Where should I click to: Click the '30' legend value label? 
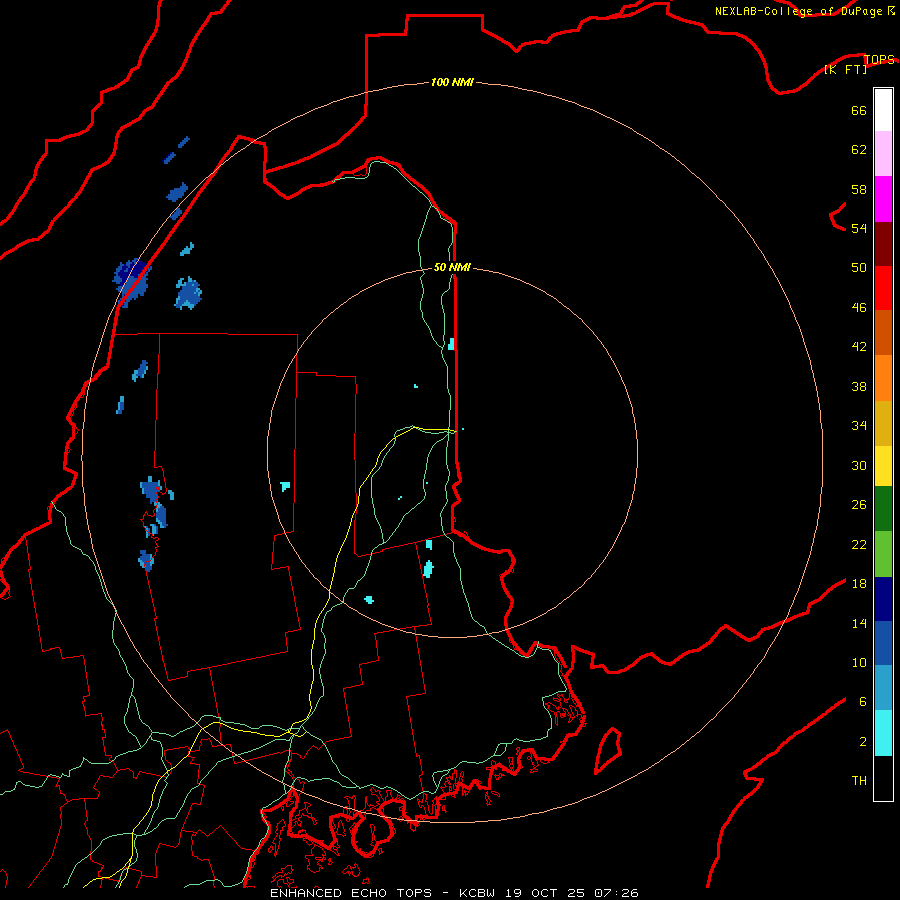[x=859, y=465]
